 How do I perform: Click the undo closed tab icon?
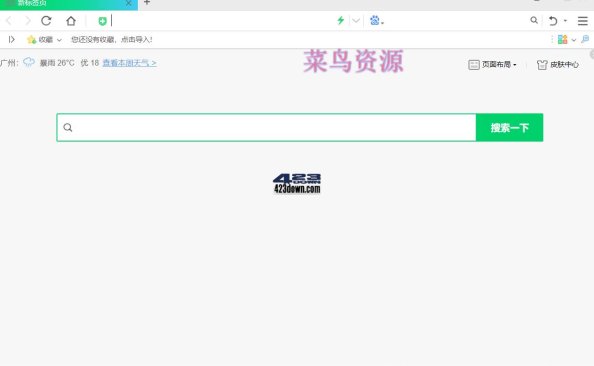(x=553, y=20)
